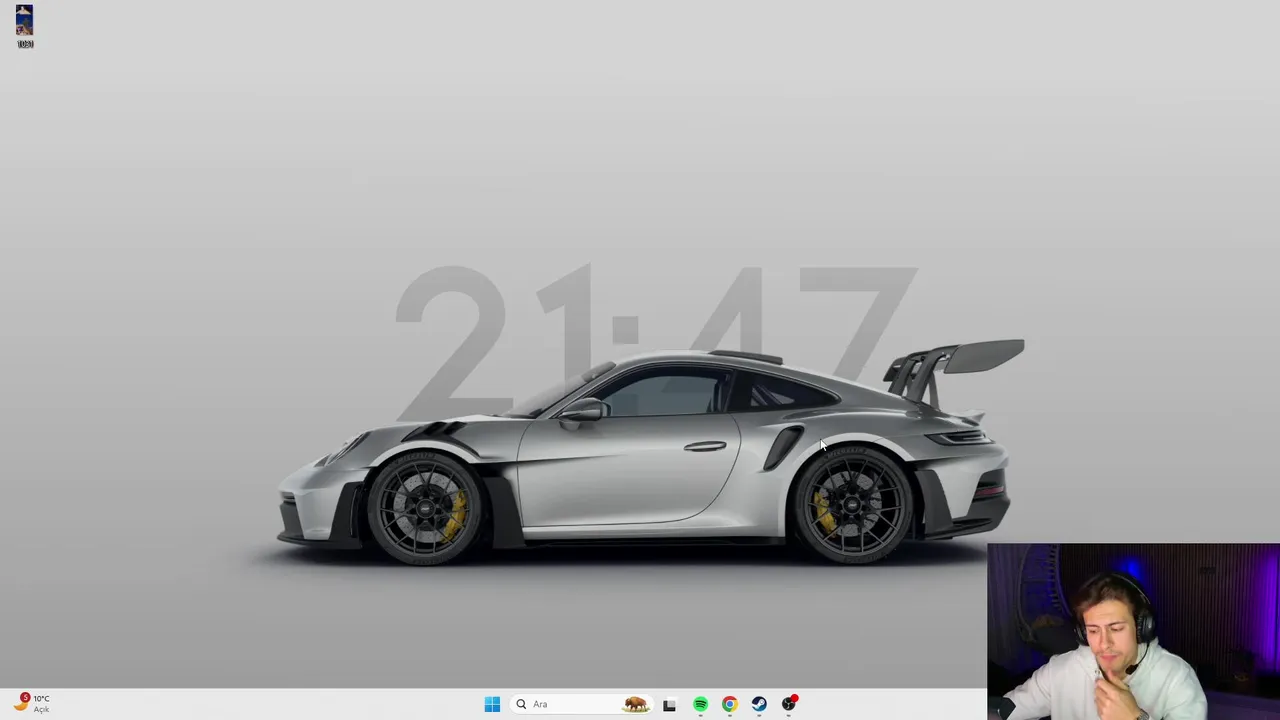Open Steam from the taskbar
The image size is (1280, 720).
[759, 705]
